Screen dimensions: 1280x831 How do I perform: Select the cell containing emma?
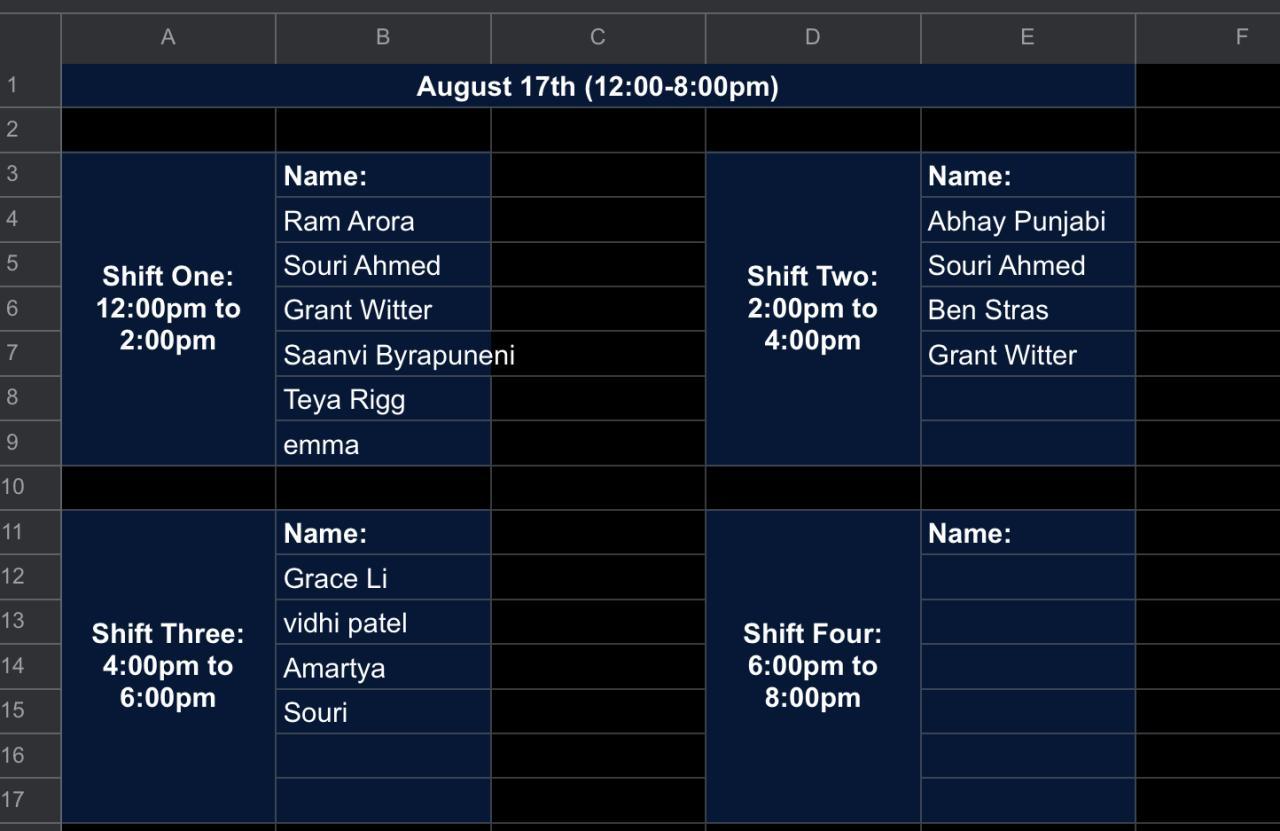[x=383, y=445]
